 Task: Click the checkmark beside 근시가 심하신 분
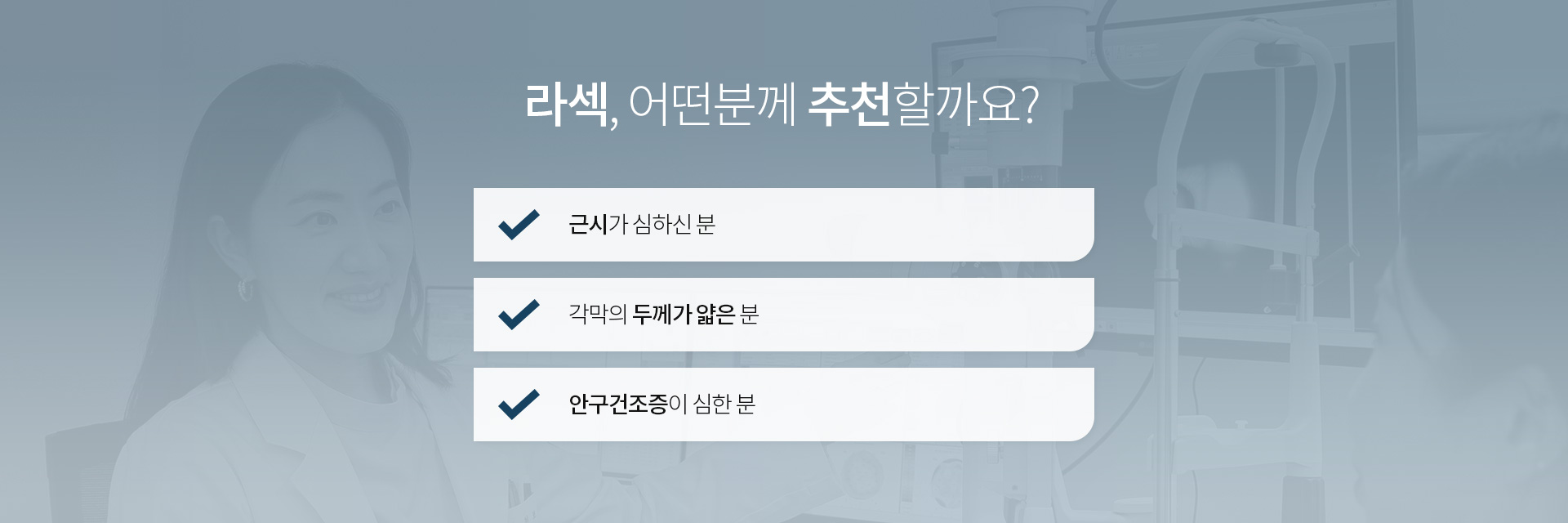coord(519,225)
